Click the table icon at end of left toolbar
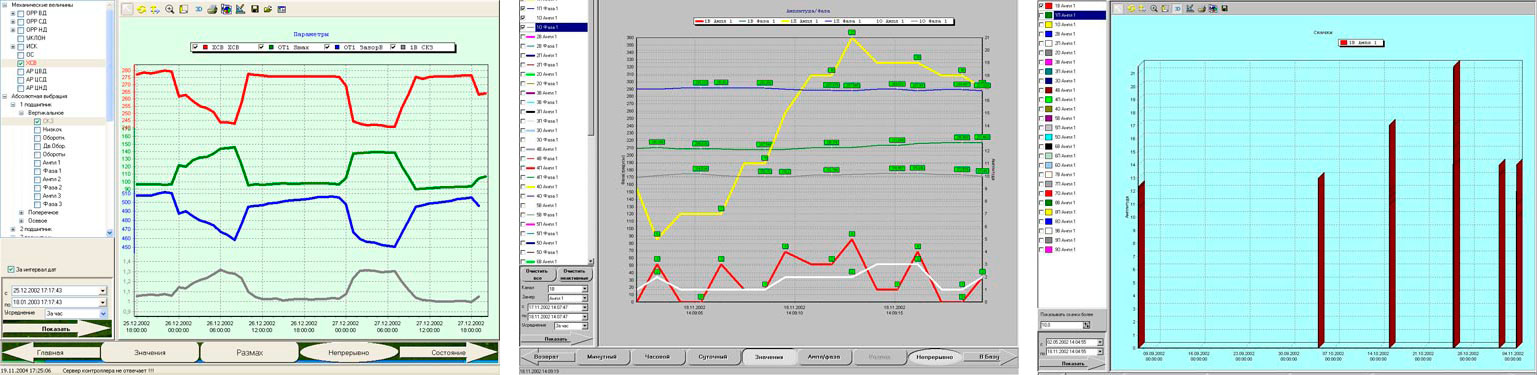The width and height of the screenshot is (1537, 375). pos(281,9)
